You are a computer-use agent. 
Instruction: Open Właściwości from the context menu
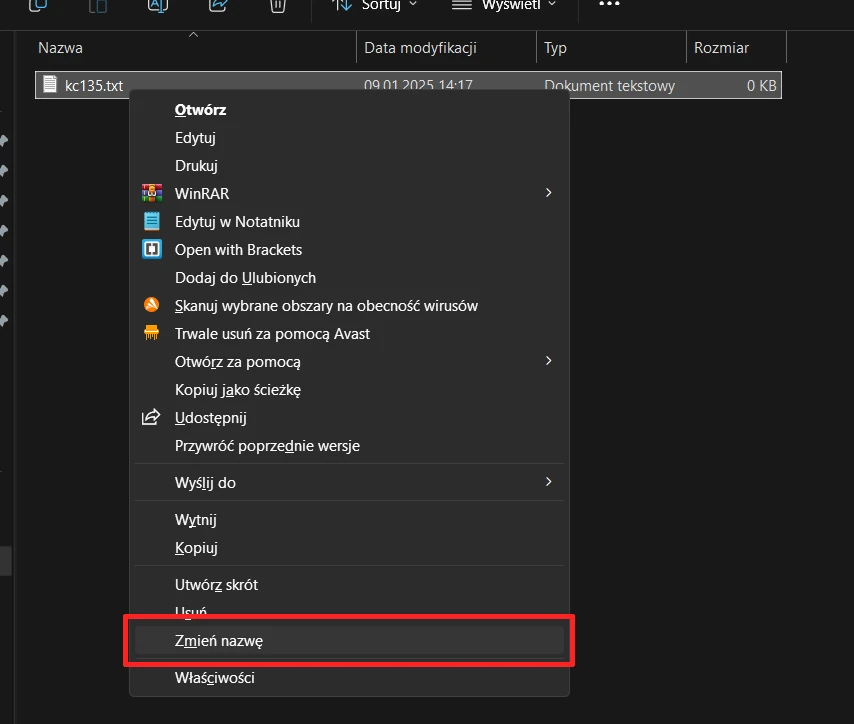click(x=349, y=678)
